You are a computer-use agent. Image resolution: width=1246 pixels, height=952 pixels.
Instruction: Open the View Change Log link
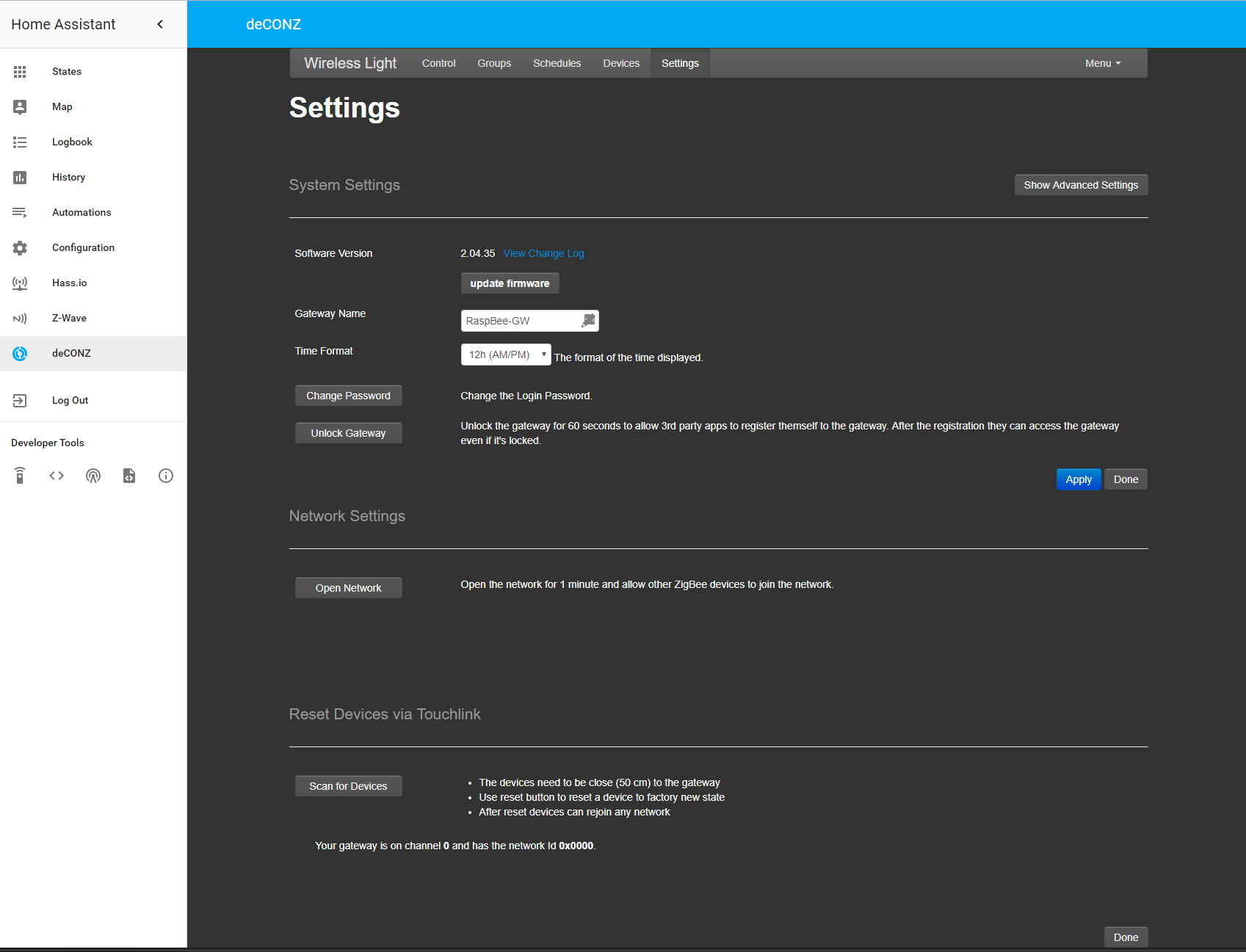[544, 253]
